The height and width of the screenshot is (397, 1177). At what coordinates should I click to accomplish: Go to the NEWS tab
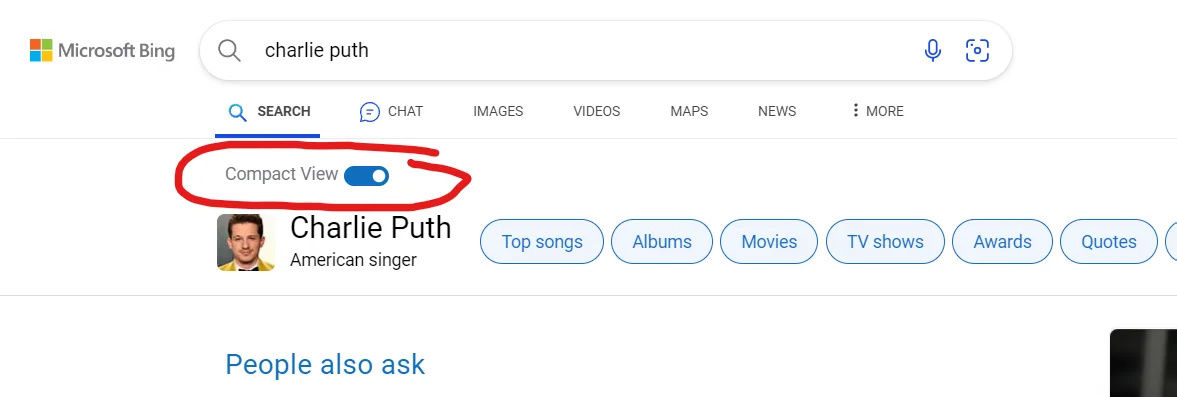[x=777, y=111]
